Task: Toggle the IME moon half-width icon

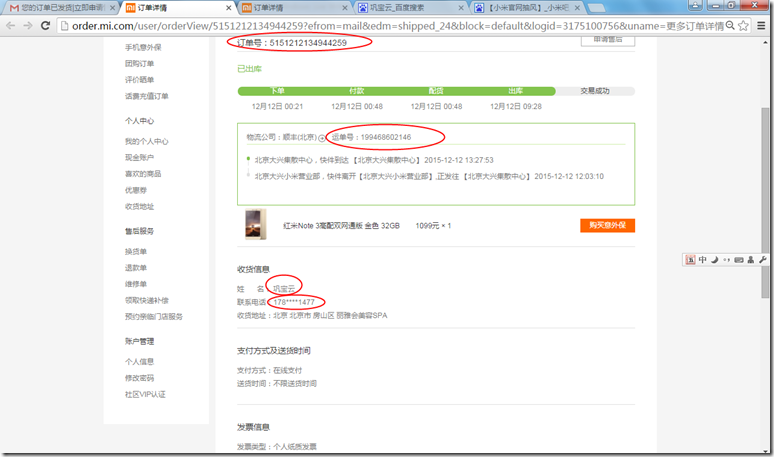Action: 714,260
